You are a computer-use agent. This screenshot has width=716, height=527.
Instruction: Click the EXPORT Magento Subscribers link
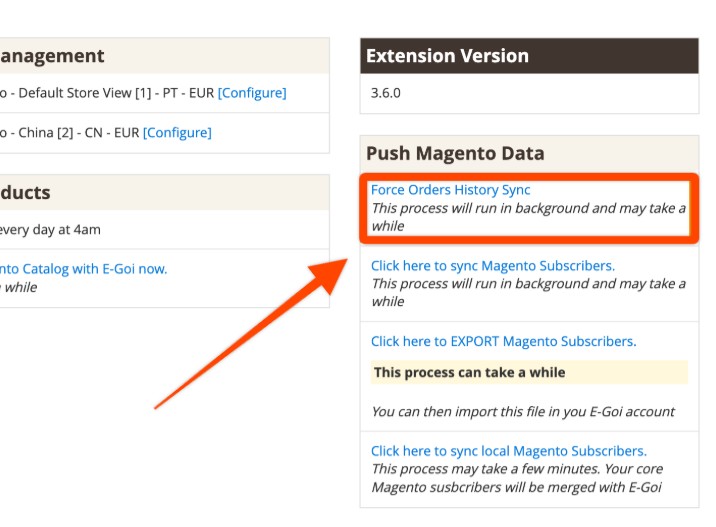(x=503, y=341)
